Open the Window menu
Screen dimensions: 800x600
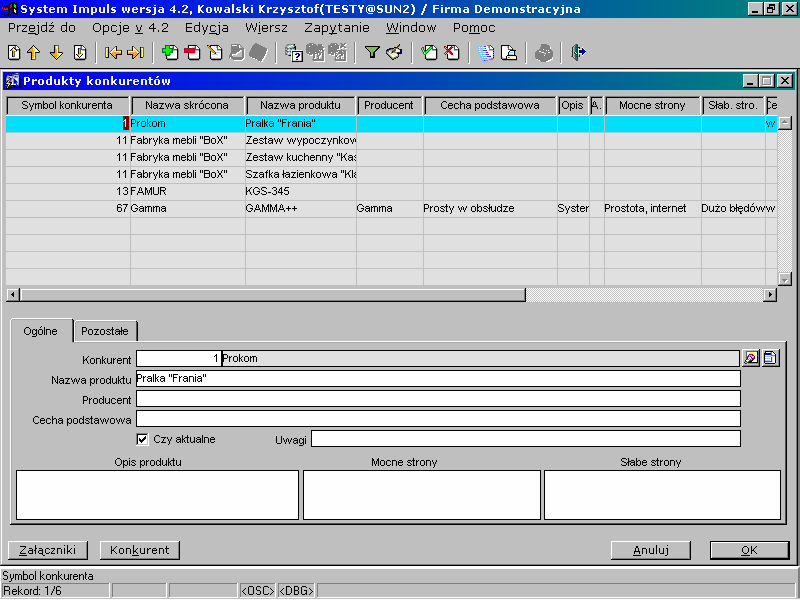click(411, 28)
